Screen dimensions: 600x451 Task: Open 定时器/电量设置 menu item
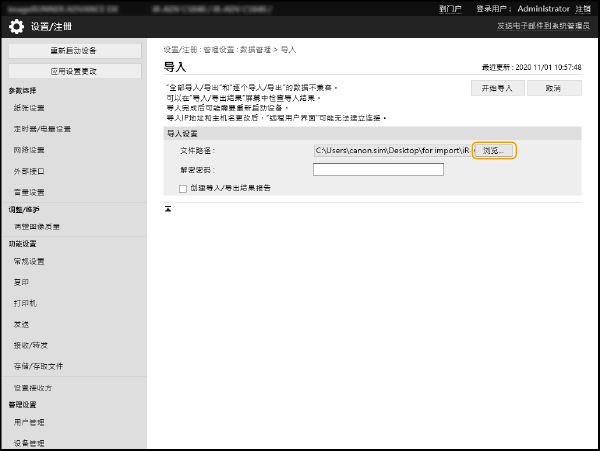click(x=42, y=129)
